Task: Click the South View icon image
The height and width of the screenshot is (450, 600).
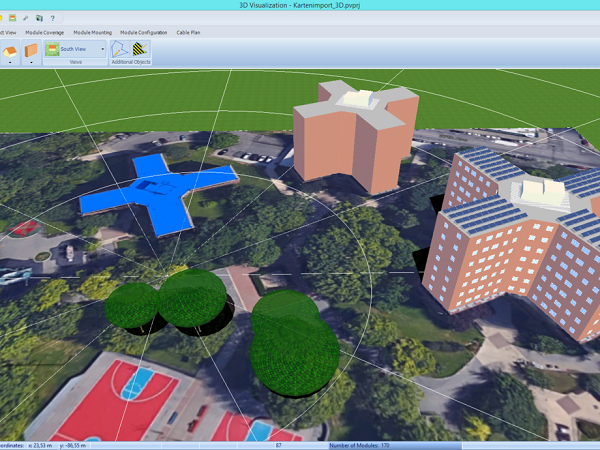Action: pos(52,47)
